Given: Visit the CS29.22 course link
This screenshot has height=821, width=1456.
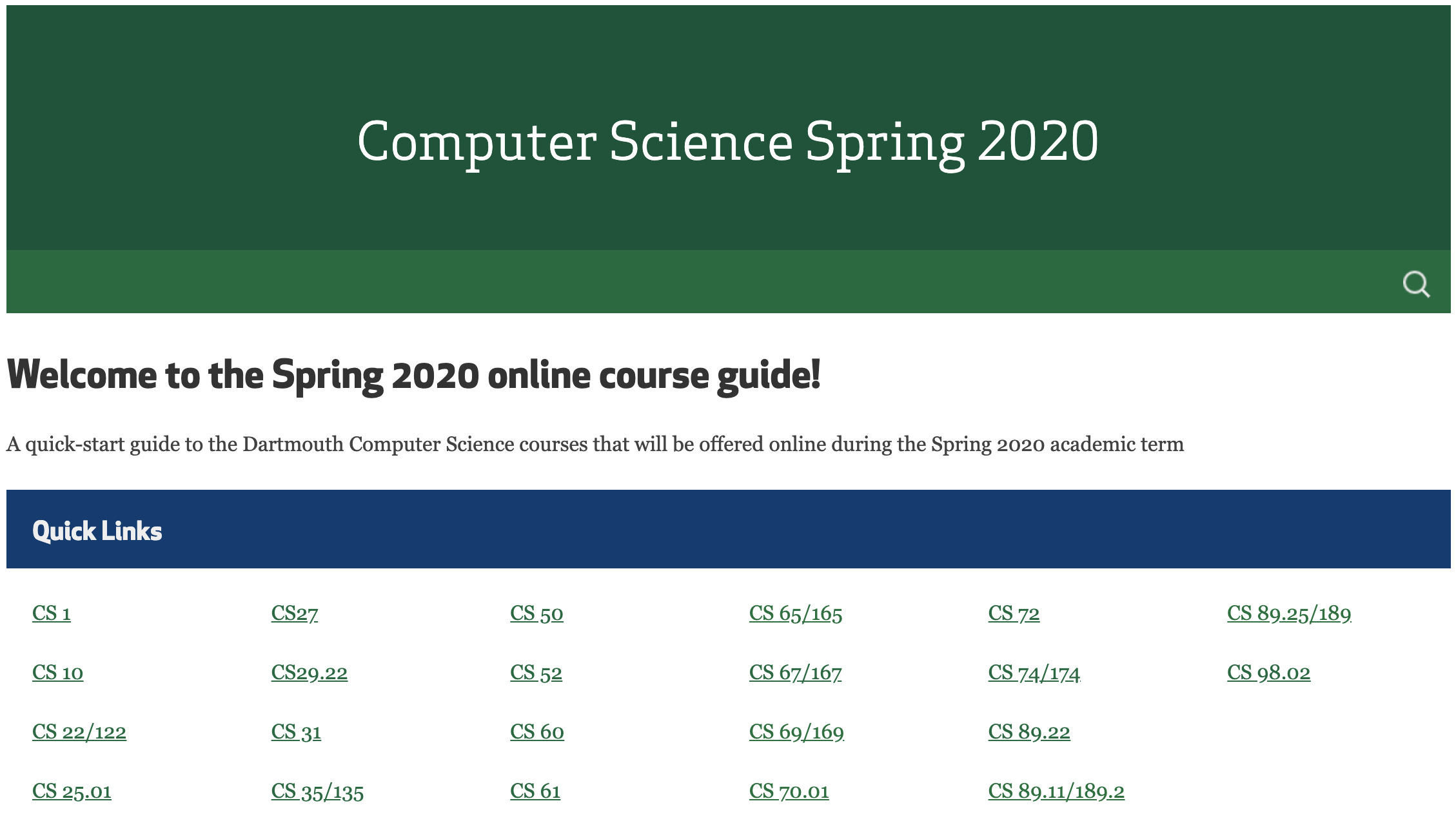Looking at the screenshot, I should pos(310,672).
